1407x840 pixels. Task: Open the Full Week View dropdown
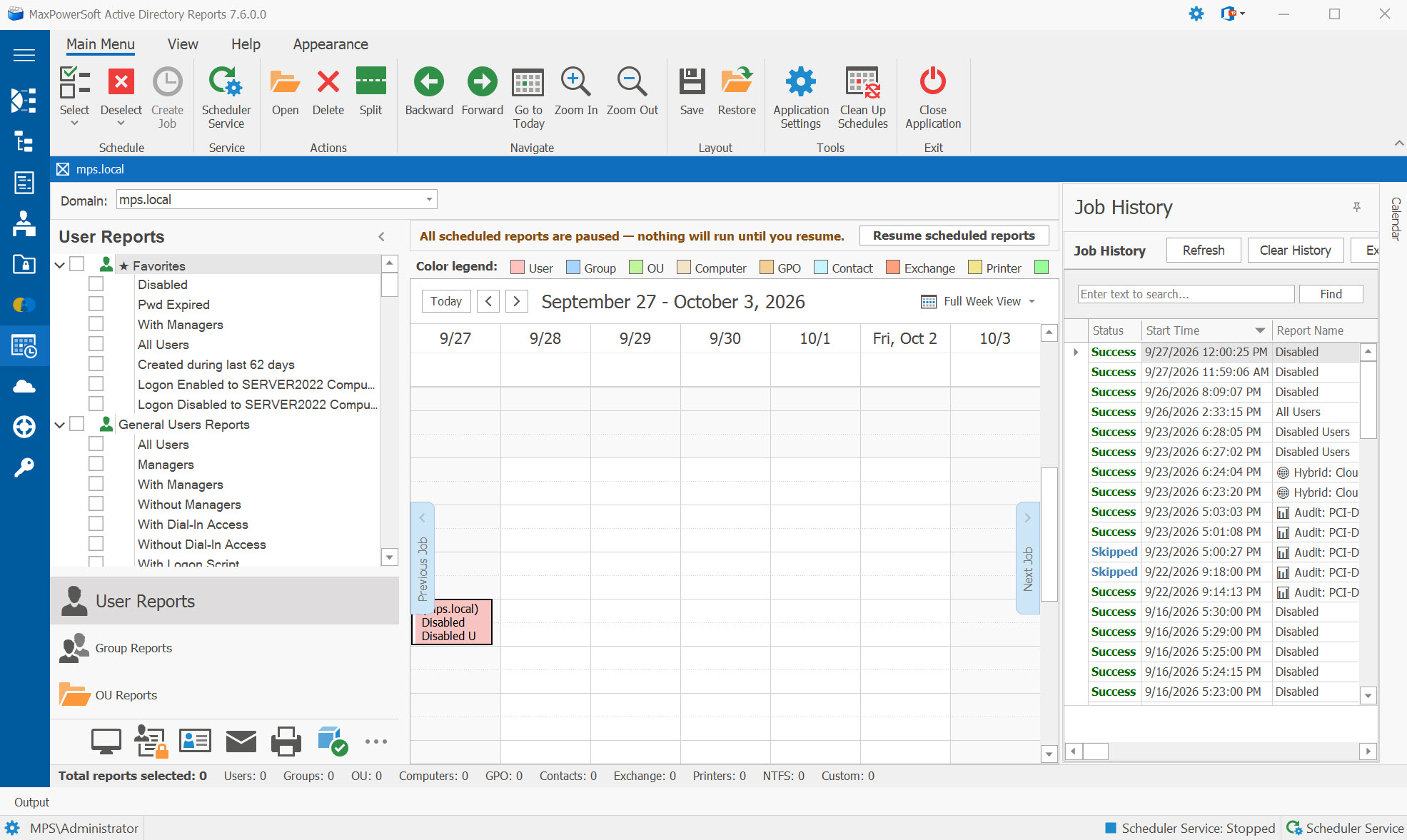click(1032, 301)
